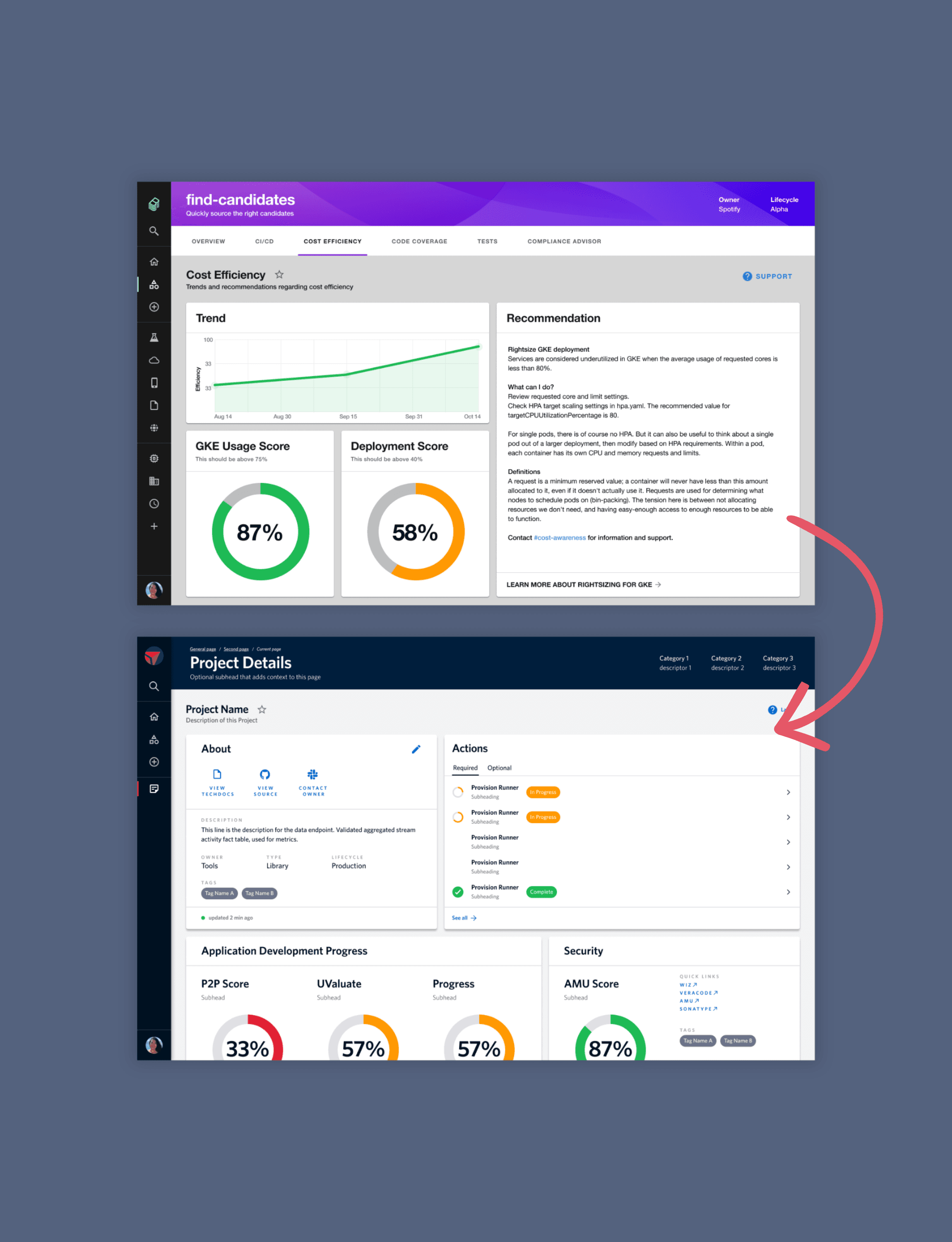Edit About card with pencil icon
The height and width of the screenshot is (1242, 952).
tap(416, 749)
